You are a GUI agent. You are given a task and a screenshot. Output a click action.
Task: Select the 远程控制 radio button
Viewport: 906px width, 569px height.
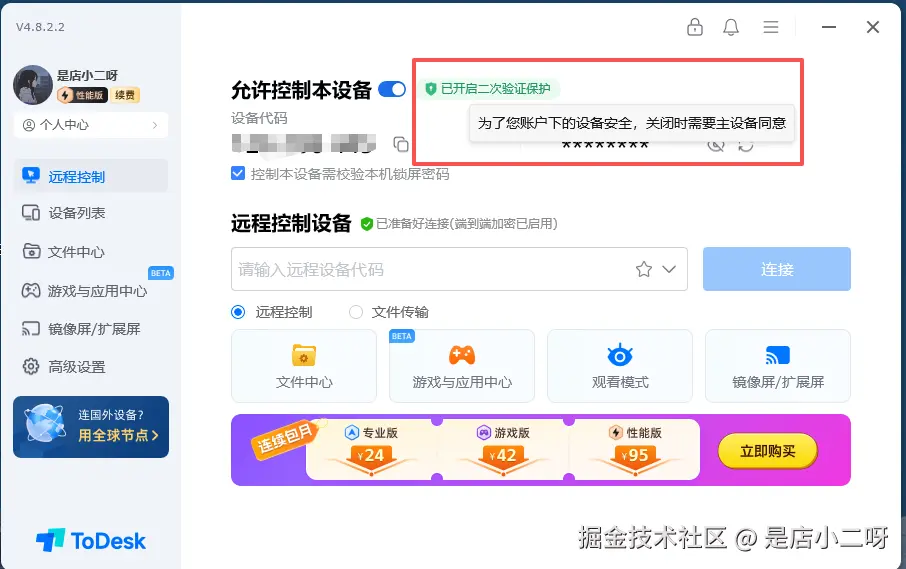238,312
